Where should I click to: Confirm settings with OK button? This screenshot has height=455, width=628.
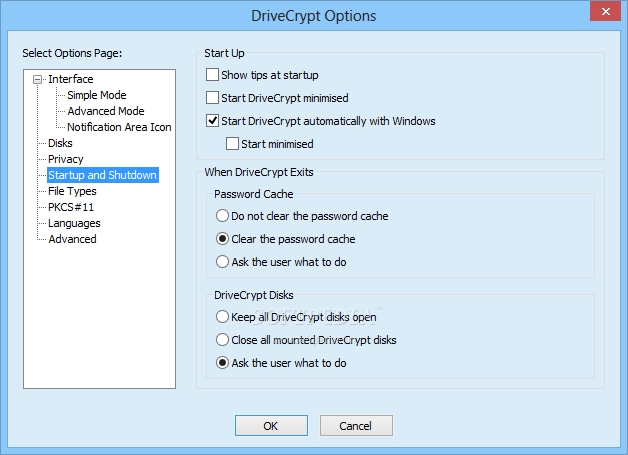click(271, 425)
